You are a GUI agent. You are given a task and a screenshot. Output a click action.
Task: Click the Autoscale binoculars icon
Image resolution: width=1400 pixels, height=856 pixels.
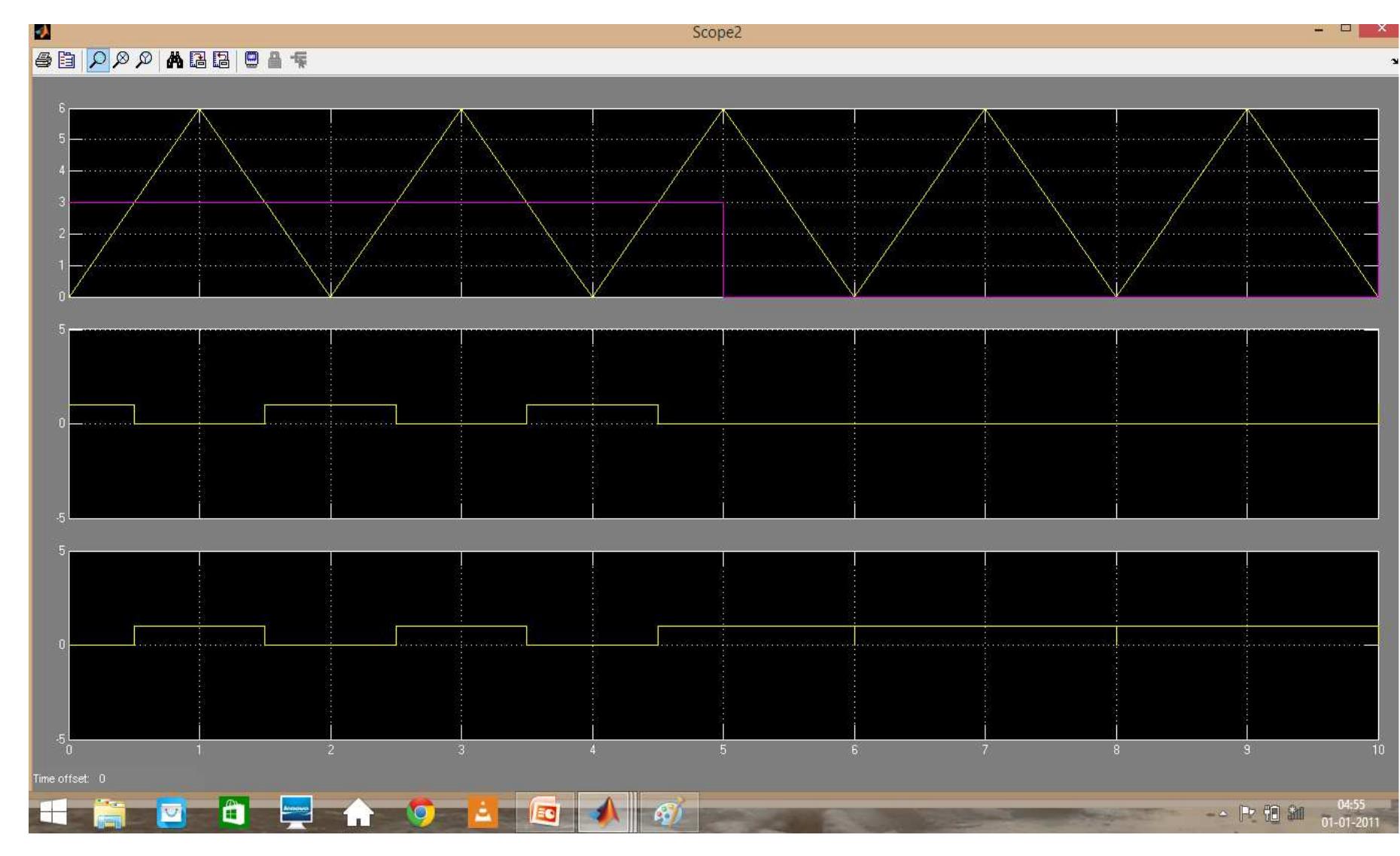[174, 61]
